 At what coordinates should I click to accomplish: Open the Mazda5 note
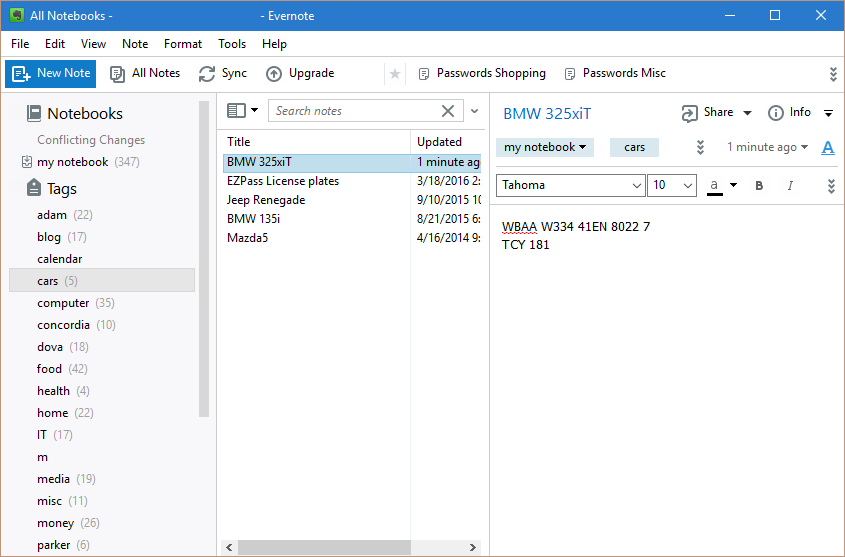[x=351, y=238]
